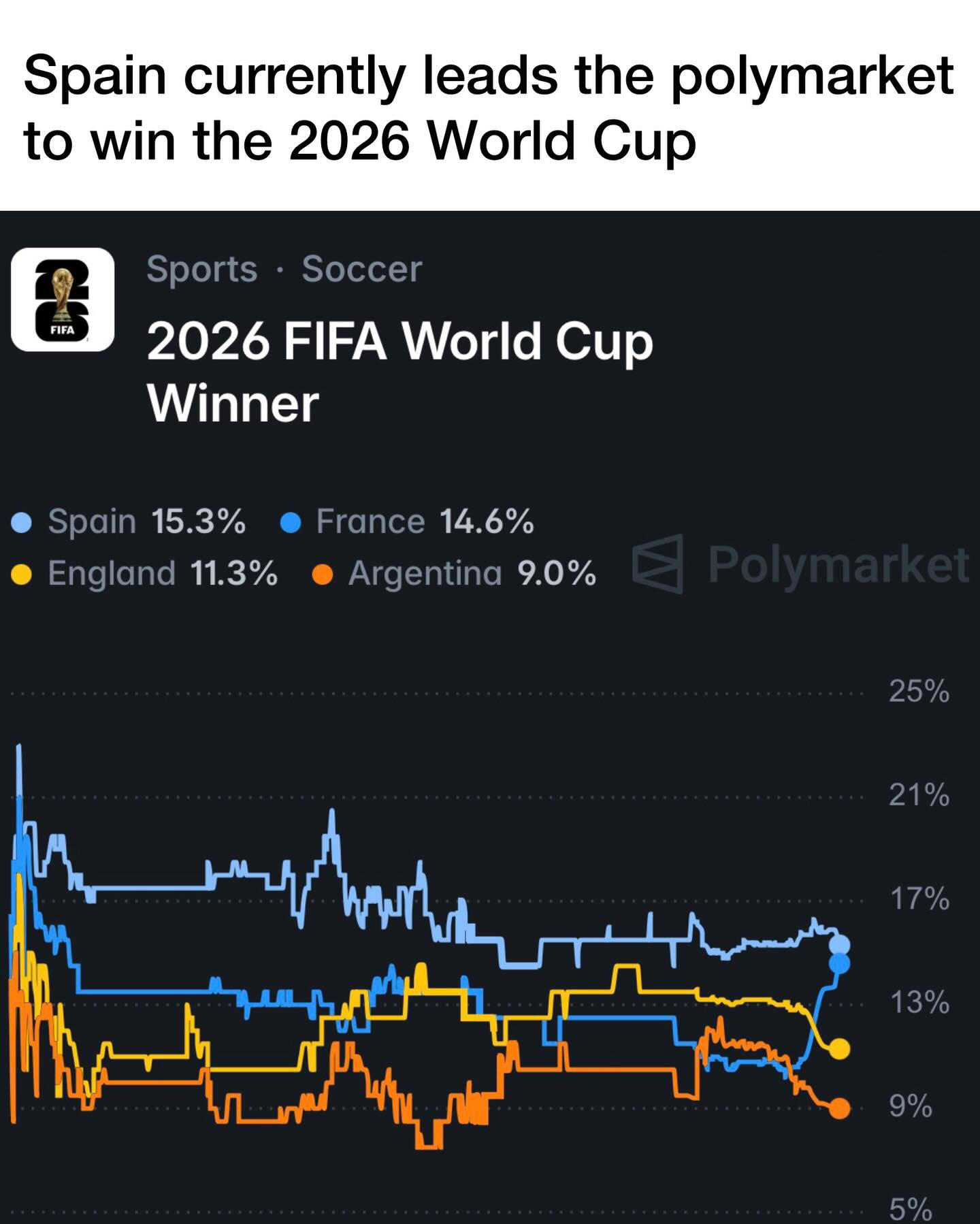Click the light-blue Spain legend dot
The image size is (980, 1224).
22,523
